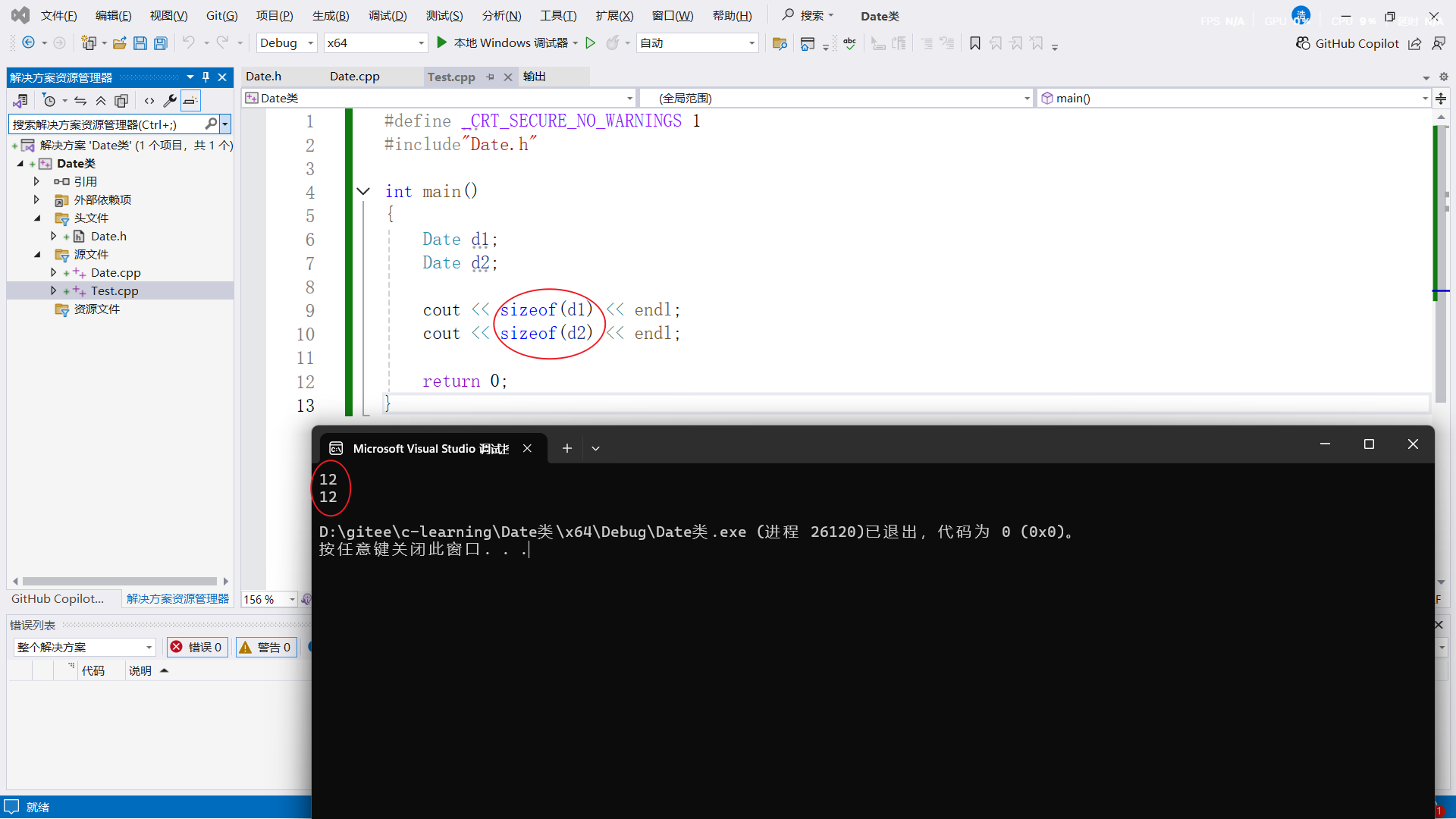Click the bookmark toggle icon in toolbar
The height and width of the screenshot is (819, 1456).
[975, 43]
